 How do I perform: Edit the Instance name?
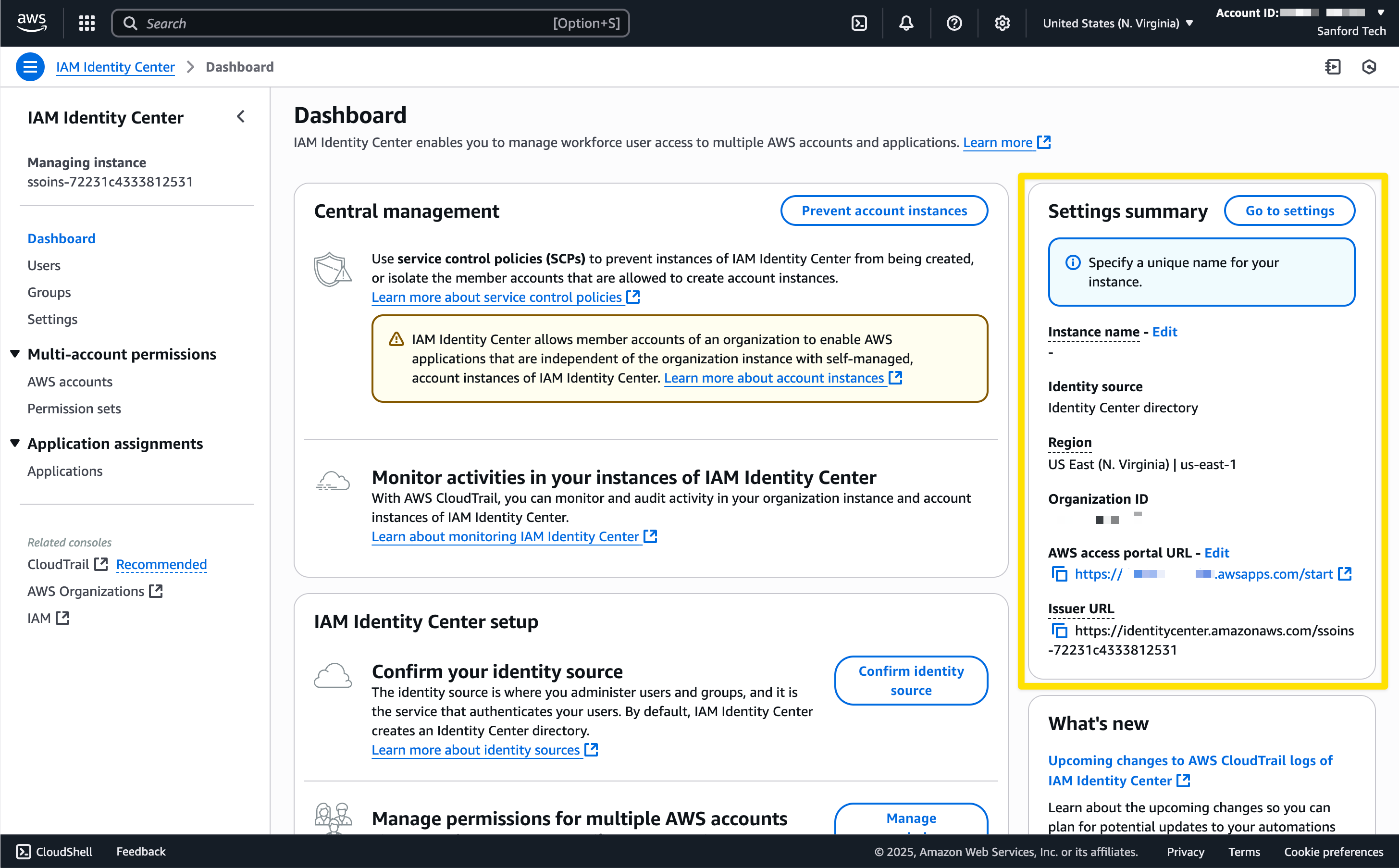pos(1164,332)
